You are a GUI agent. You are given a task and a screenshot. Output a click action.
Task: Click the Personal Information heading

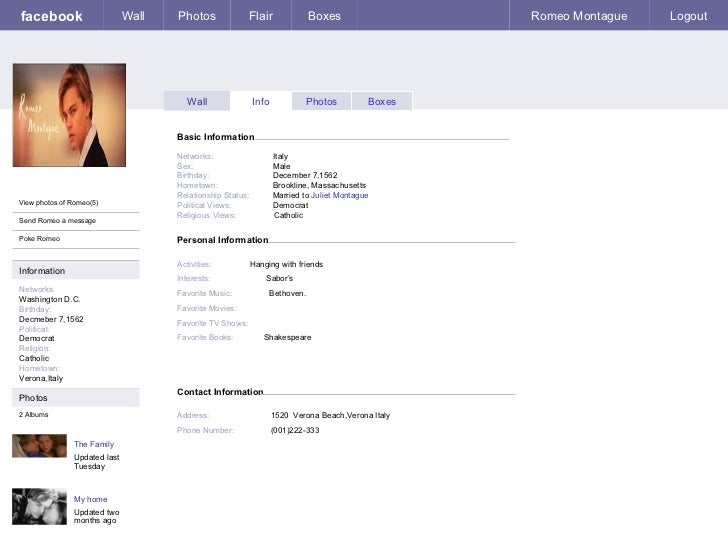point(222,240)
